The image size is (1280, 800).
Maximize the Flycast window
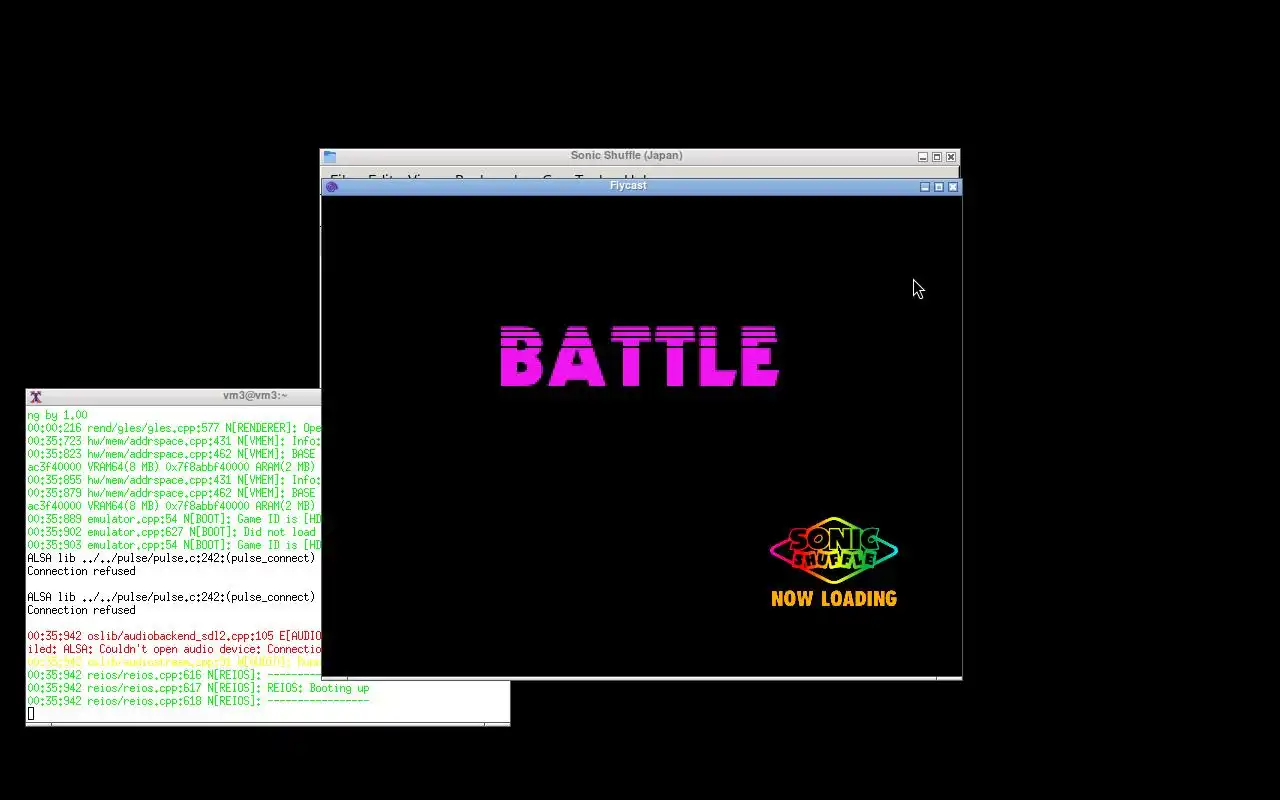point(939,187)
